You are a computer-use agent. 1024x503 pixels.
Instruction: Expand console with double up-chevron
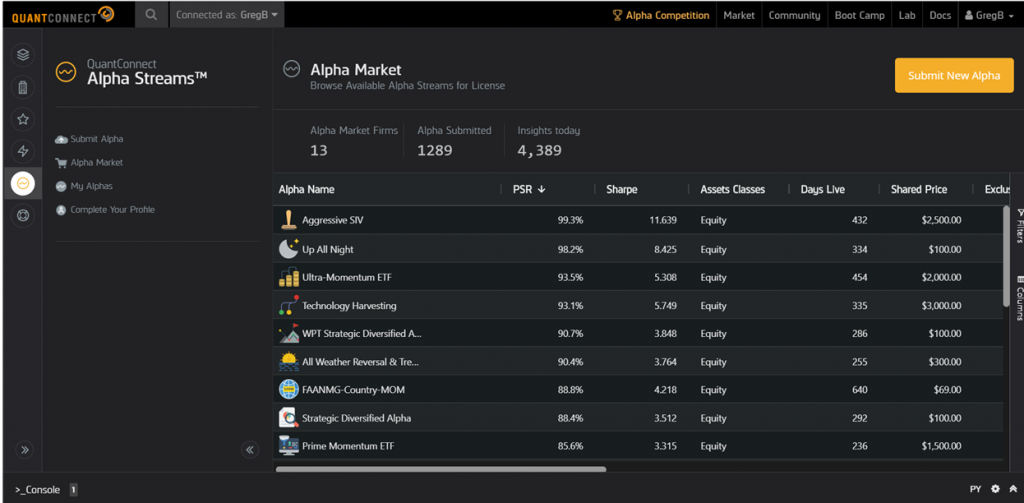tap(1012, 489)
